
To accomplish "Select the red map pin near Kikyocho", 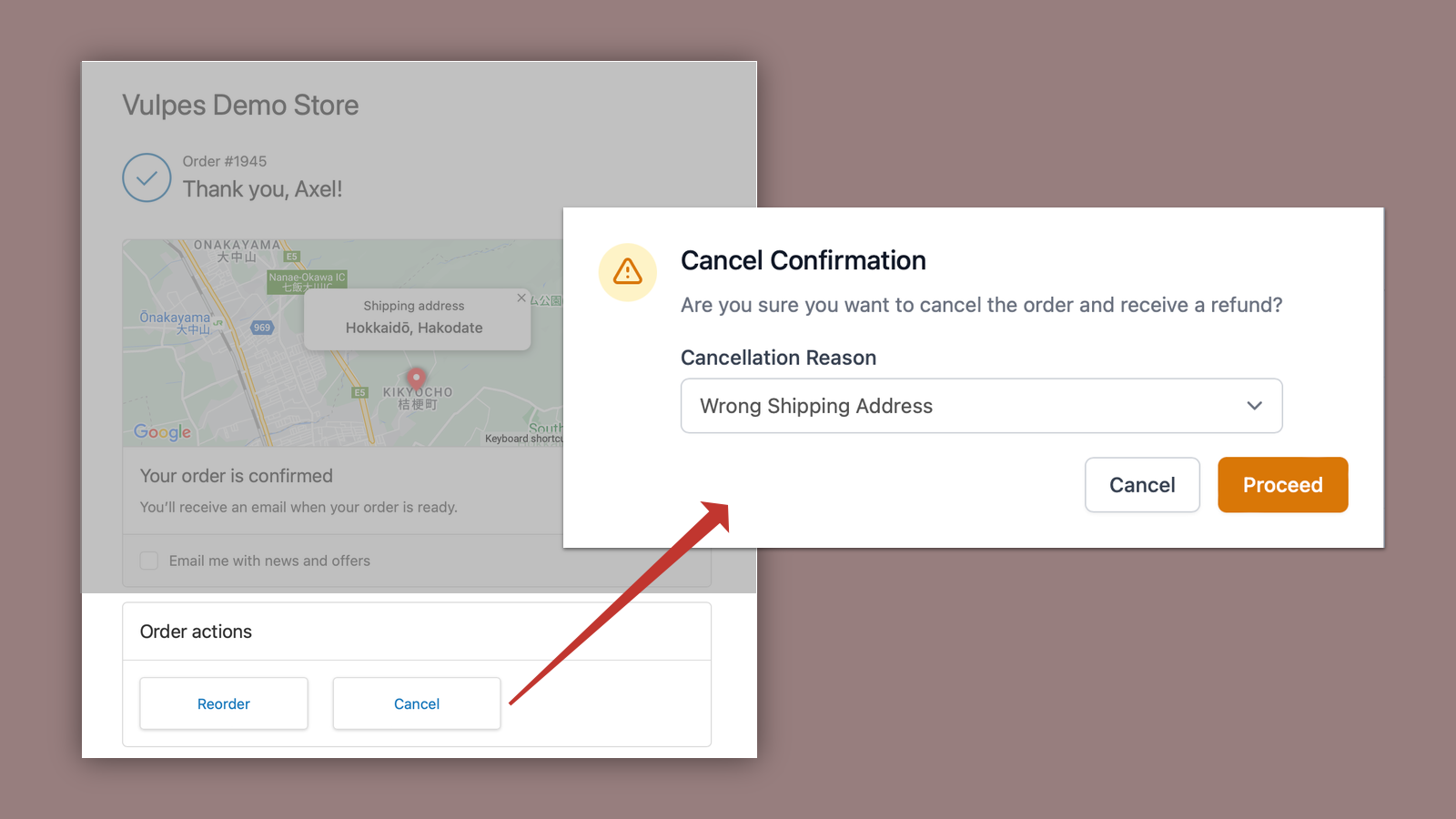I will [x=417, y=379].
